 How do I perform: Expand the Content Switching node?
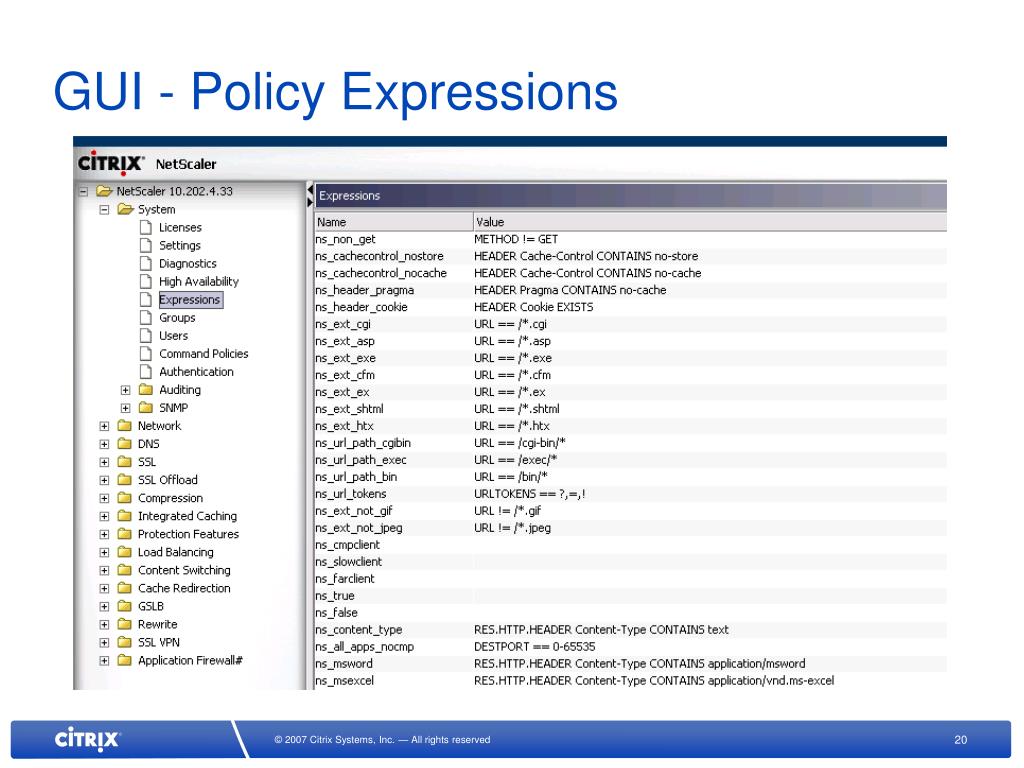(104, 570)
